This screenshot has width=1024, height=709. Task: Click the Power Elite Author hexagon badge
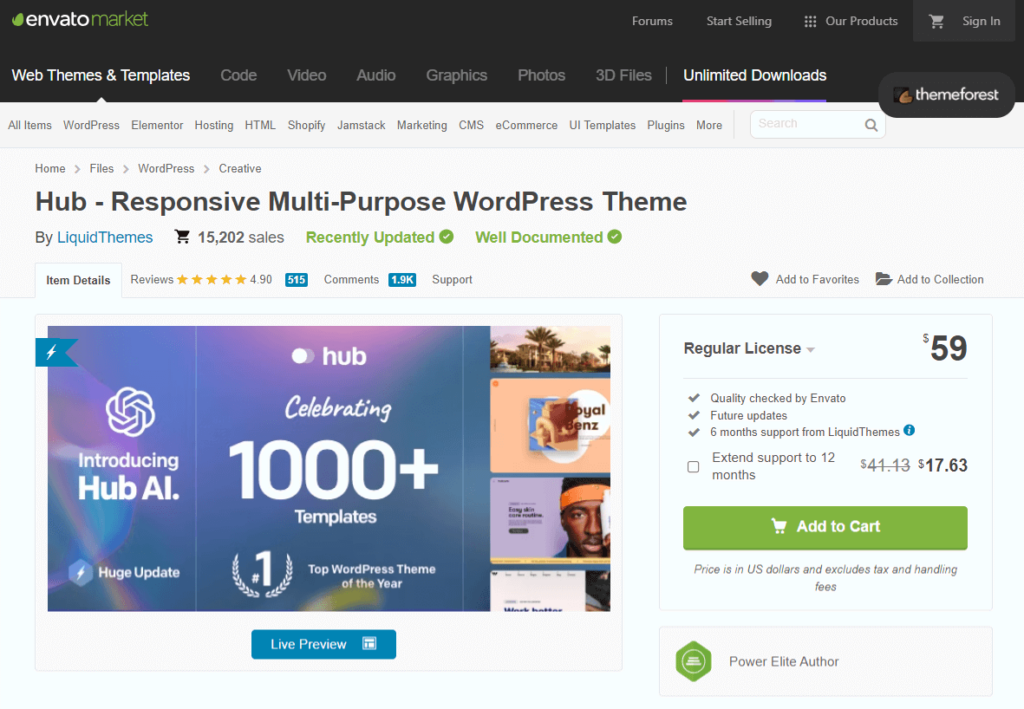click(693, 661)
